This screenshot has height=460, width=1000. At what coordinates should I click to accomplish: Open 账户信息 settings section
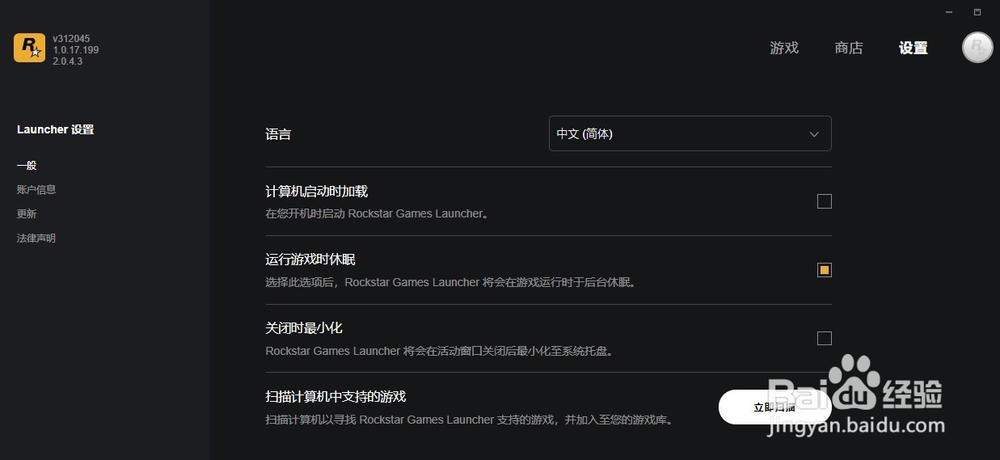point(36,189)
